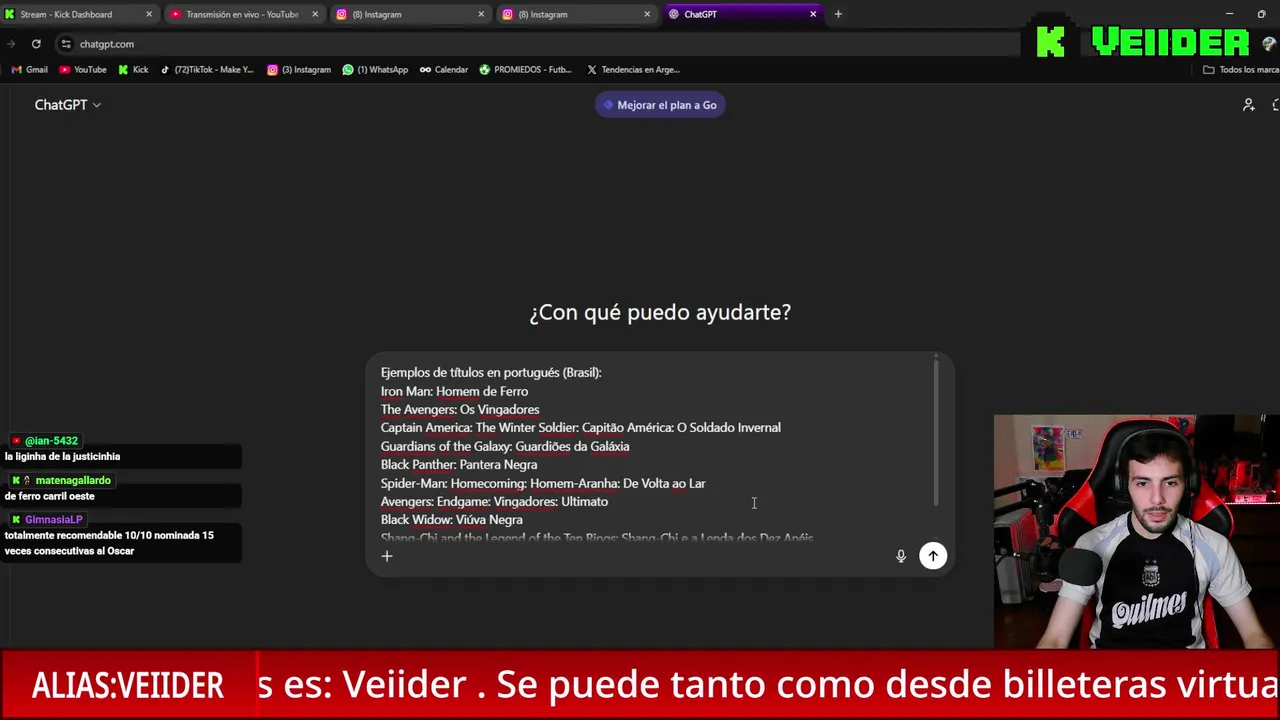Open (3) Instagram bookmark
1280x720 pixels.
click(299, 70)
